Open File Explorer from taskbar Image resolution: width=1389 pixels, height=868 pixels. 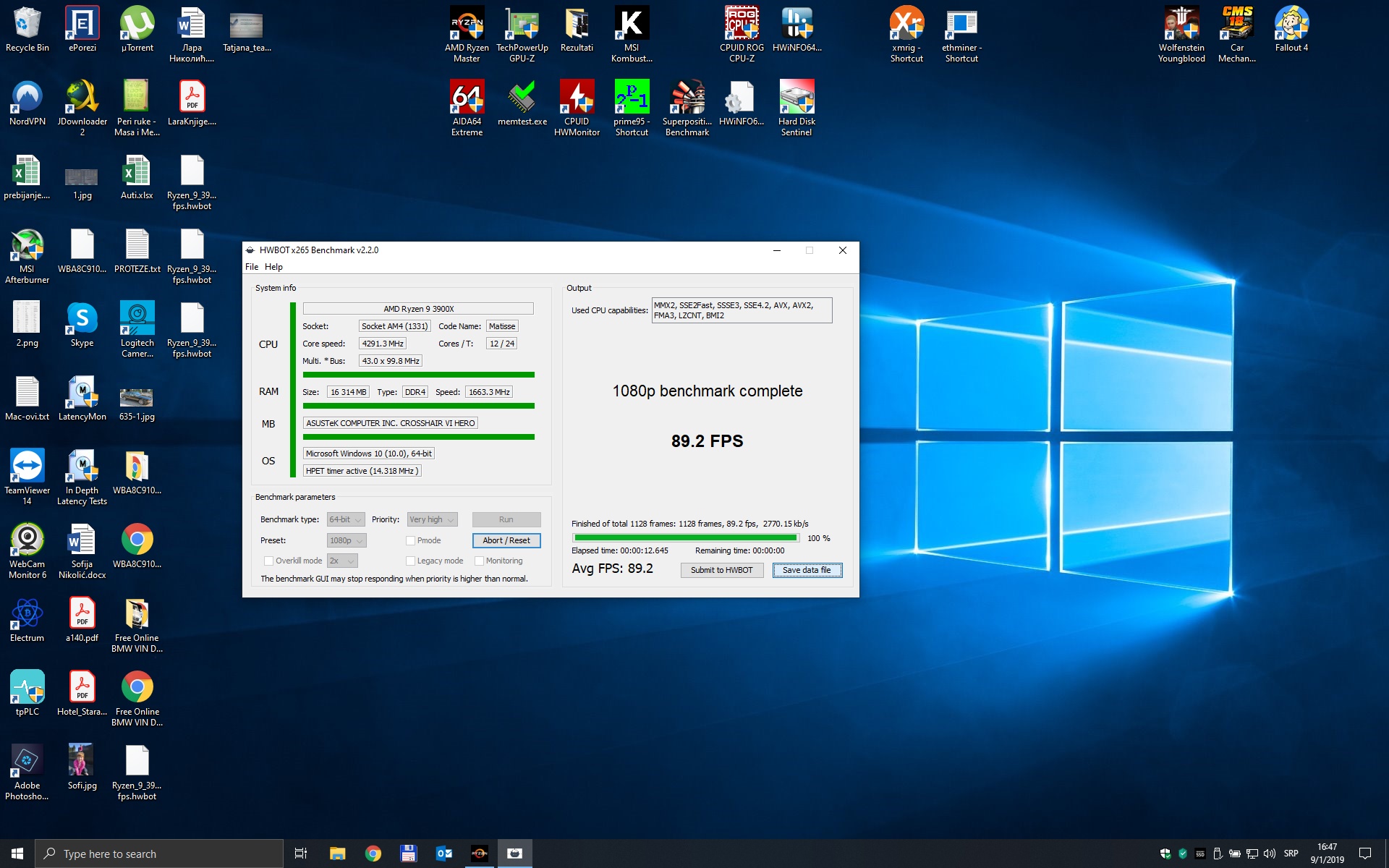coord(337,854)
